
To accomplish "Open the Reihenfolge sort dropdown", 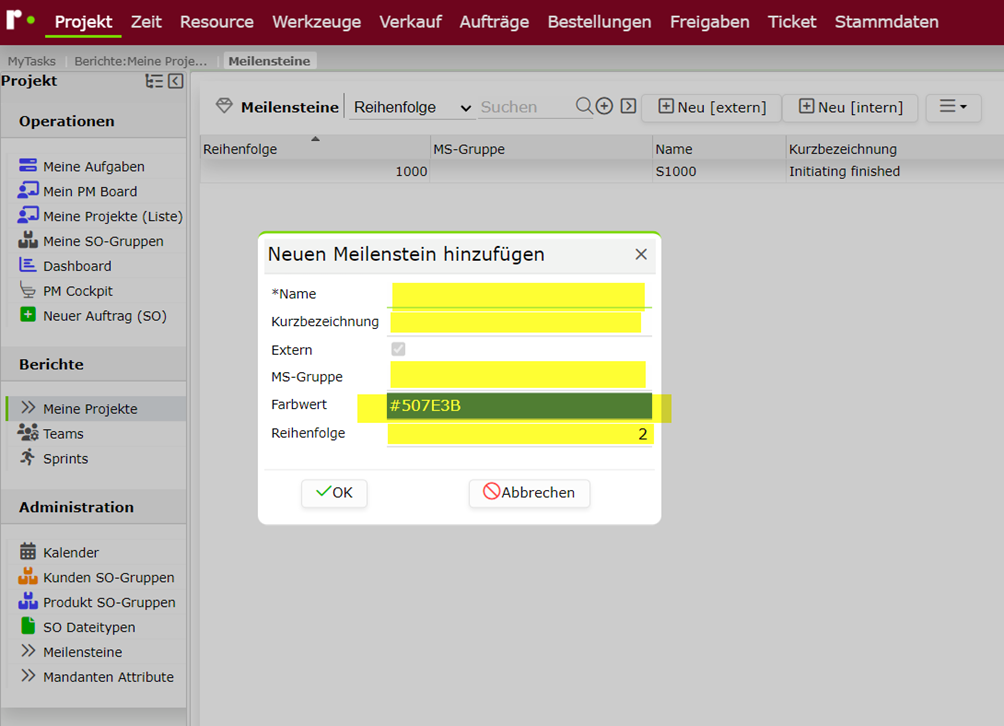I will [413, 107].
